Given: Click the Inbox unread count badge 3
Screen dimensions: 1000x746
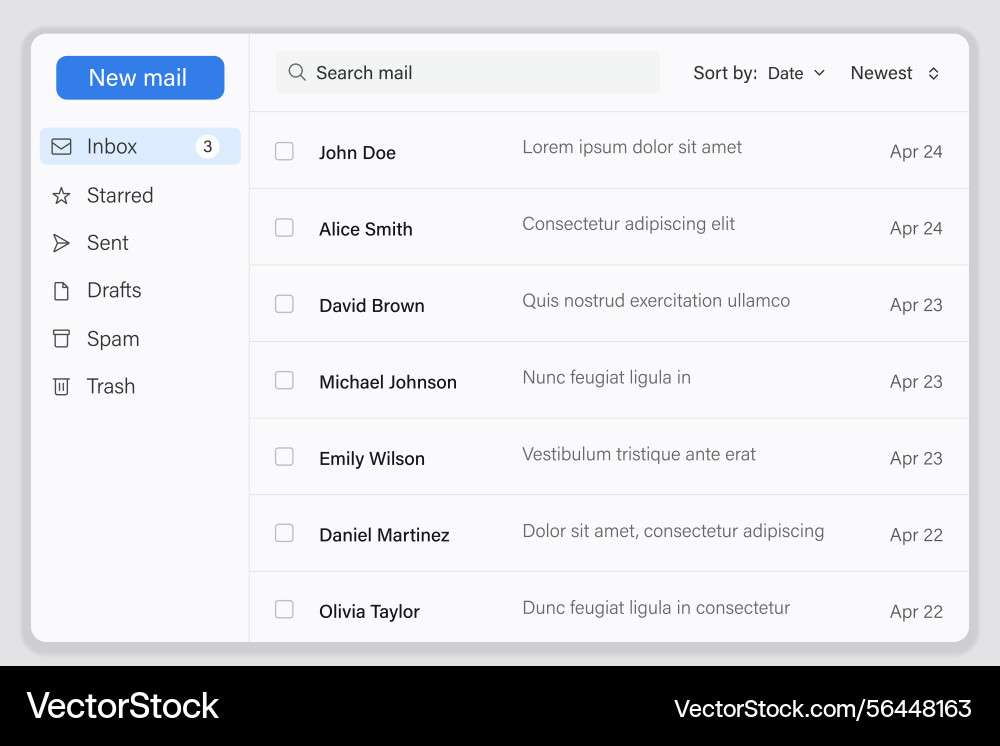Looking at the screenshot, I should (207, 147).
